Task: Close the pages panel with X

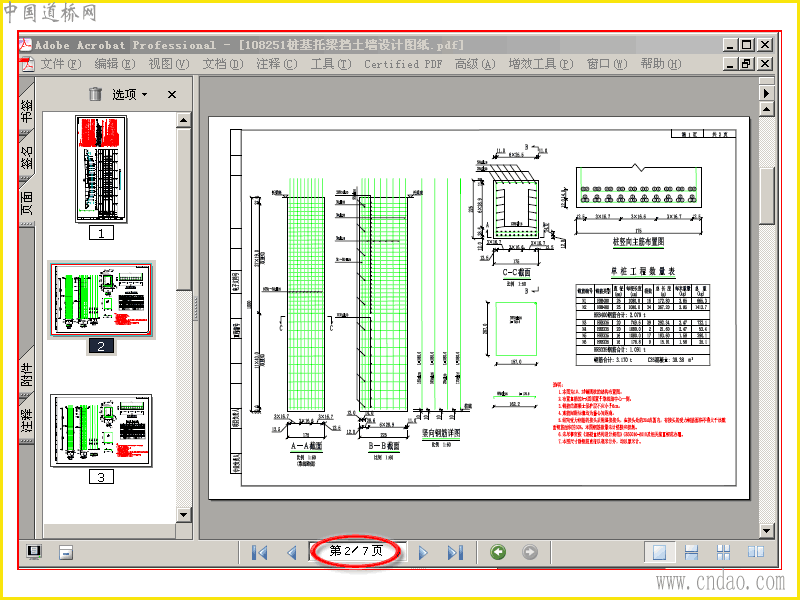Action: pyautogui.click(x=172, y=94)
